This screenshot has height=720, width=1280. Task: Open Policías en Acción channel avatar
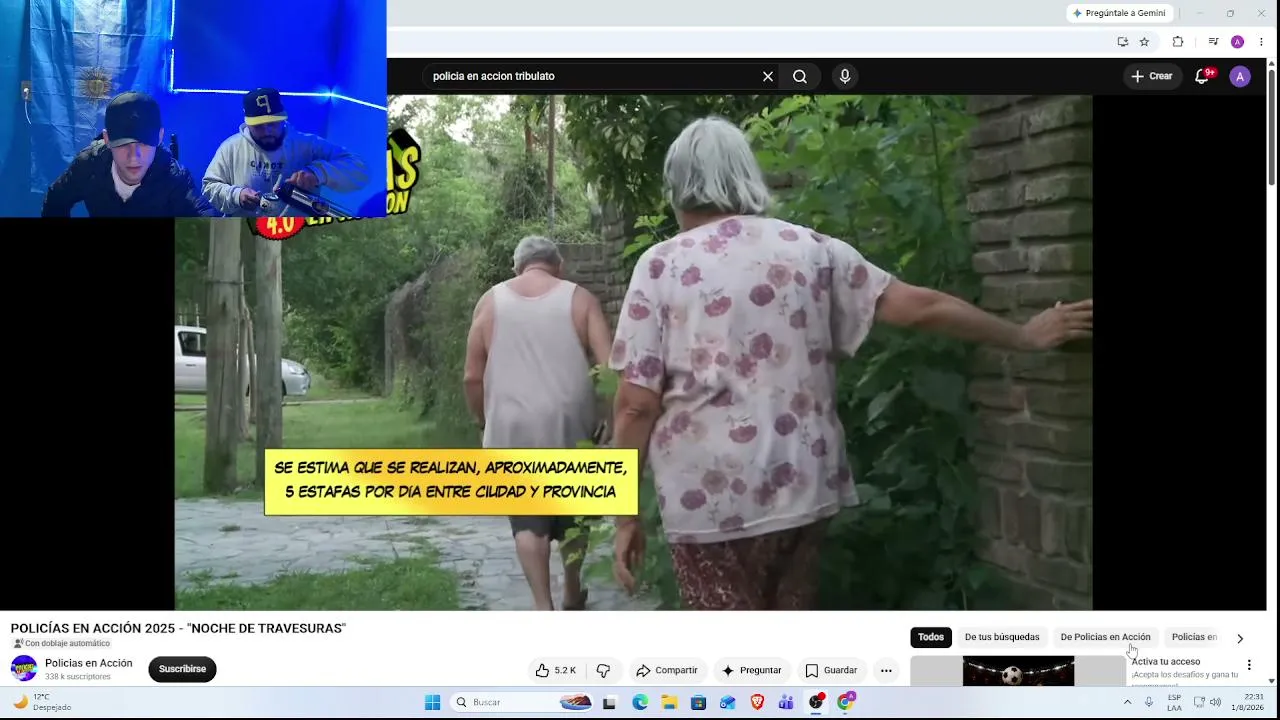(24, 669)
